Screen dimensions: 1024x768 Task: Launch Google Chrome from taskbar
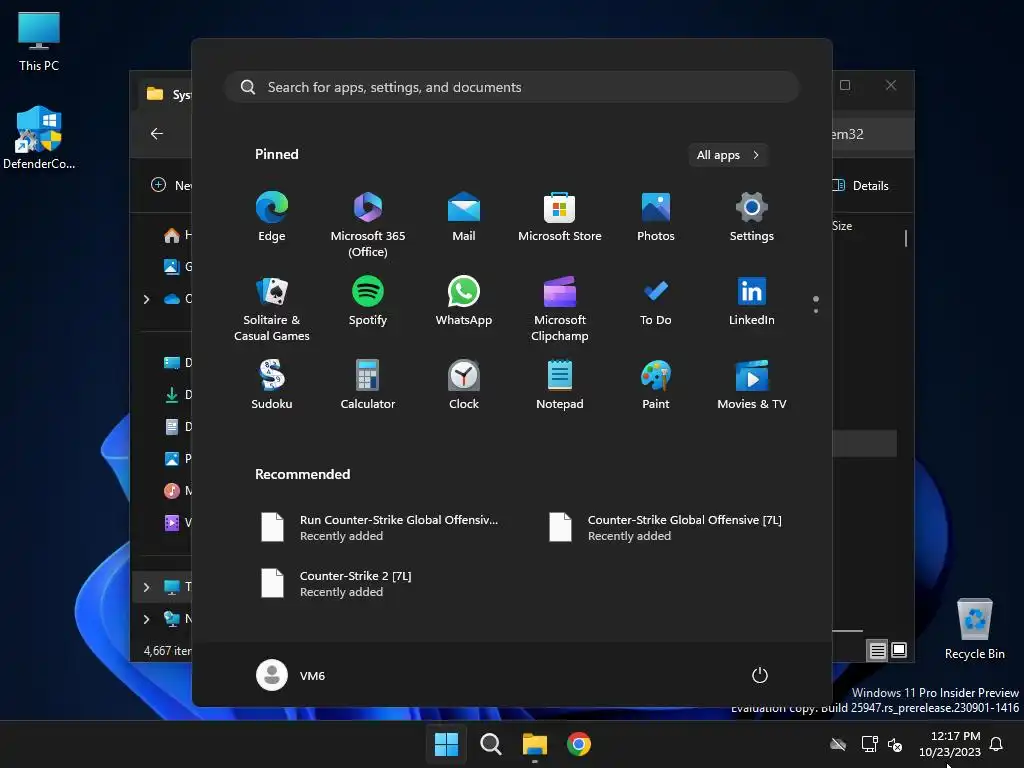(x=579, y=744)
